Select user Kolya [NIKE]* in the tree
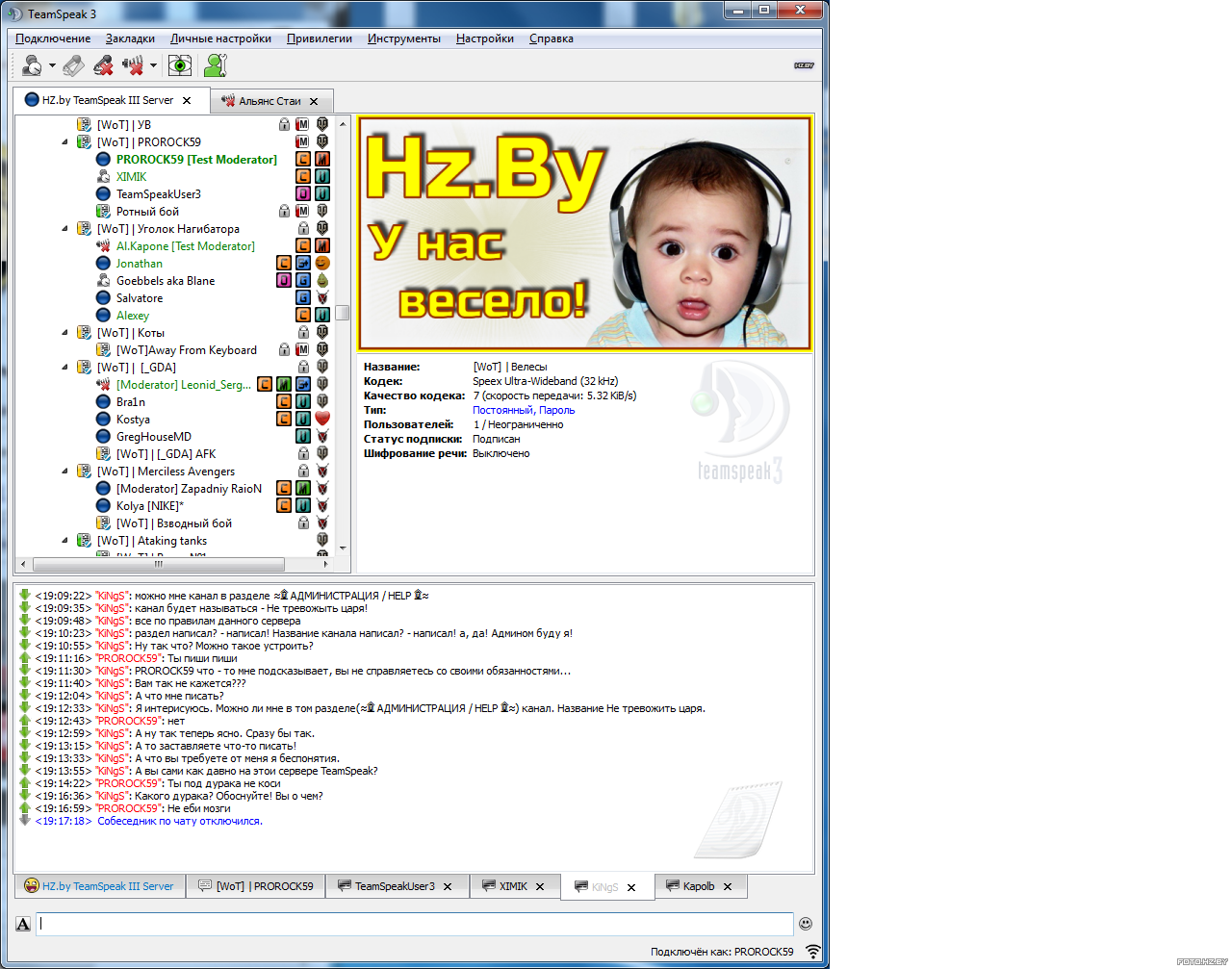 [150, 506]
